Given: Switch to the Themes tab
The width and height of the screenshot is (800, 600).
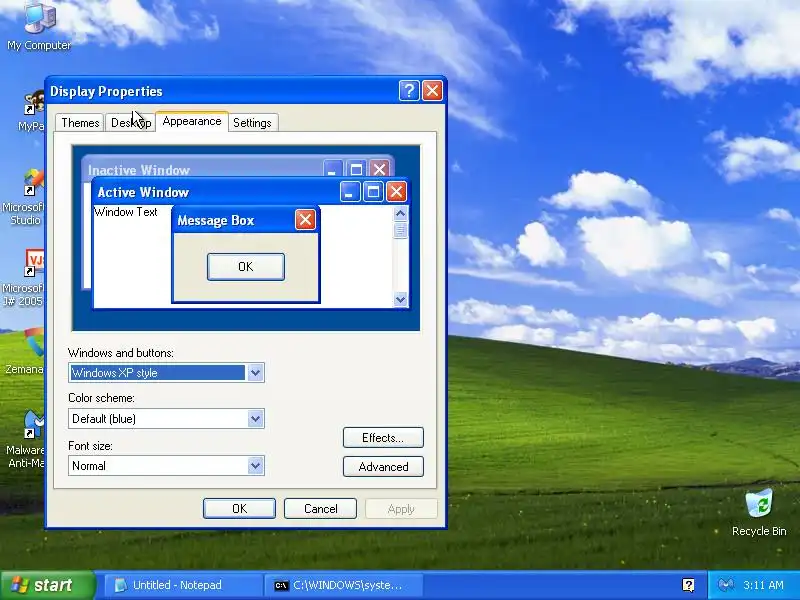Looking at the screenshot, I should coord(80,123).
